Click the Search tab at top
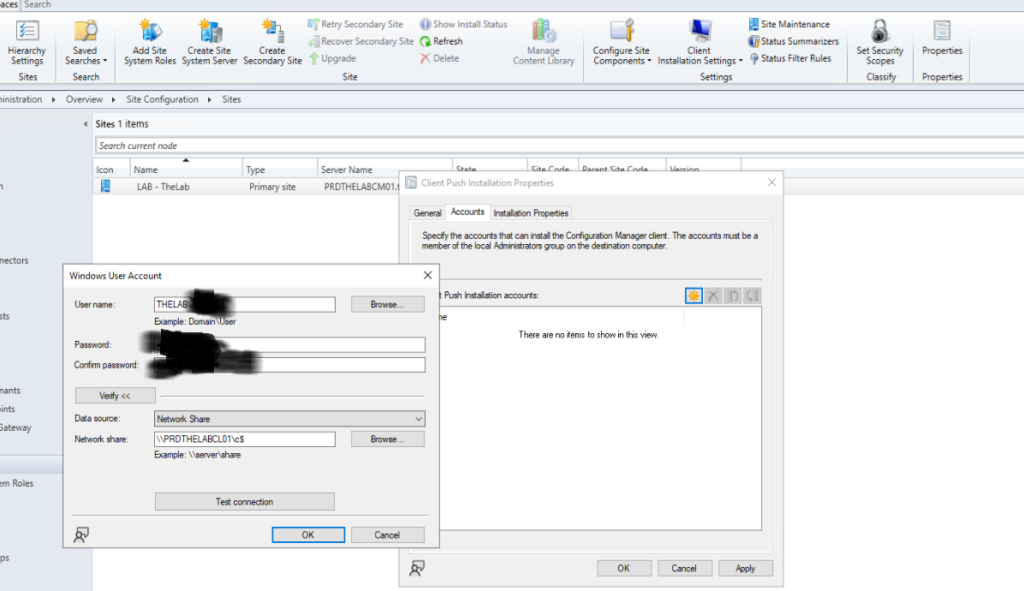This screenshot has height=591, width=1024. [37, 5]
